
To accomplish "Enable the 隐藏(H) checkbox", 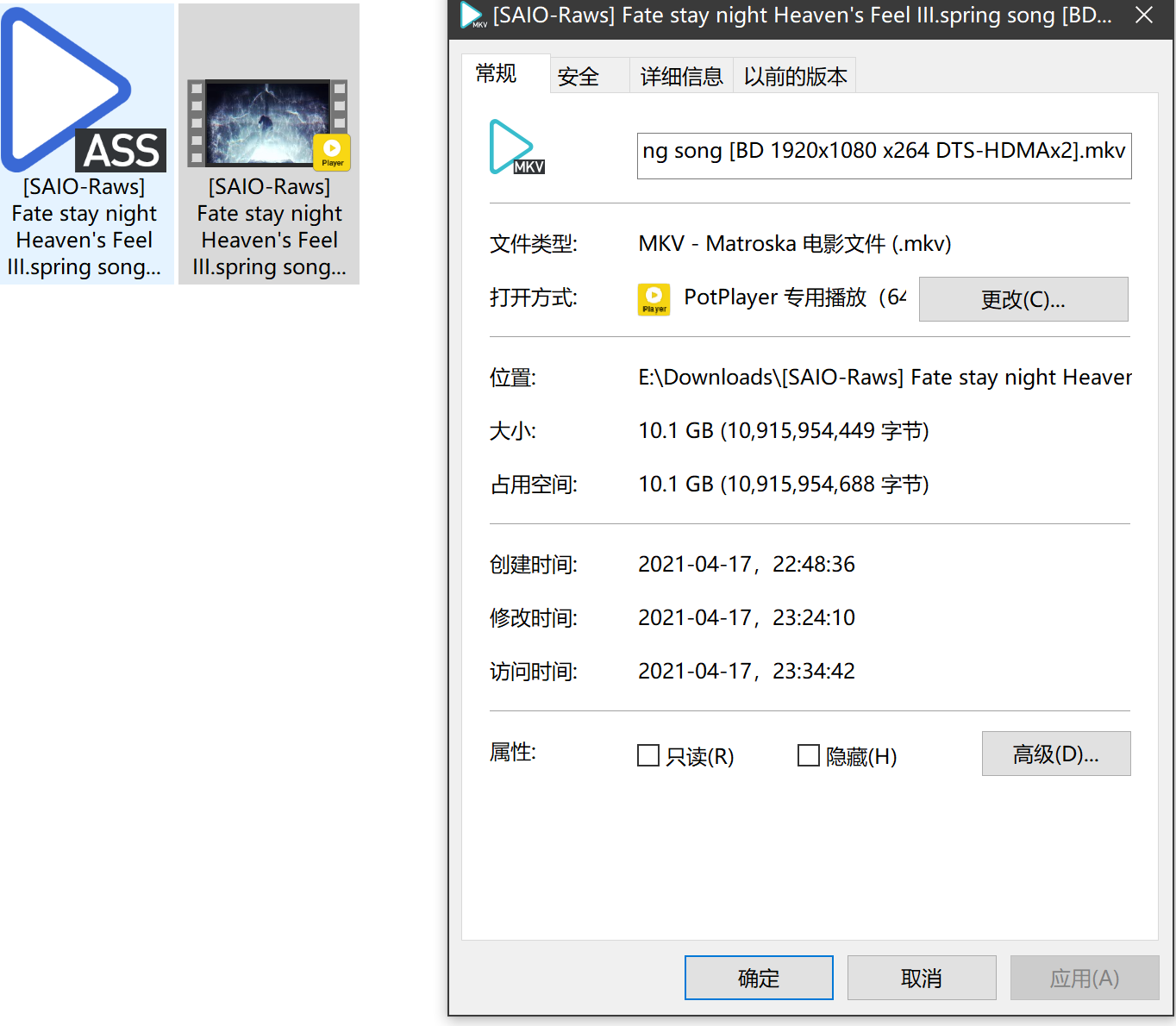I will 809,756.
